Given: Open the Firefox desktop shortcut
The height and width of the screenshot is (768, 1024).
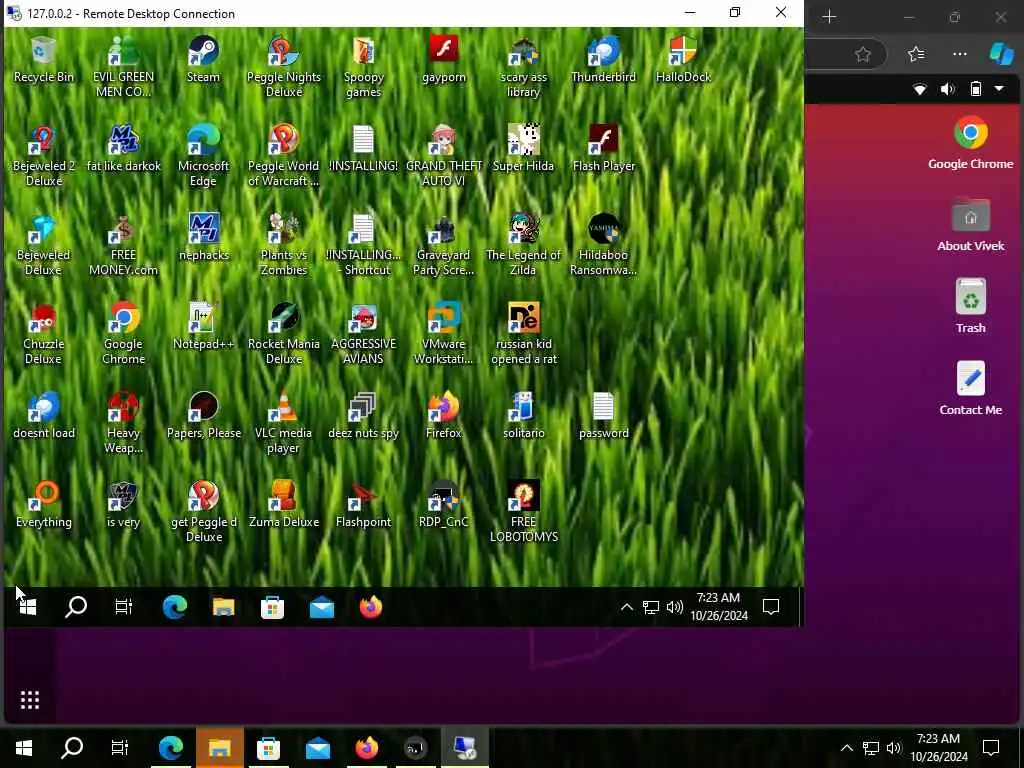Looking at the screenshot, I should [x=443, y=416].
